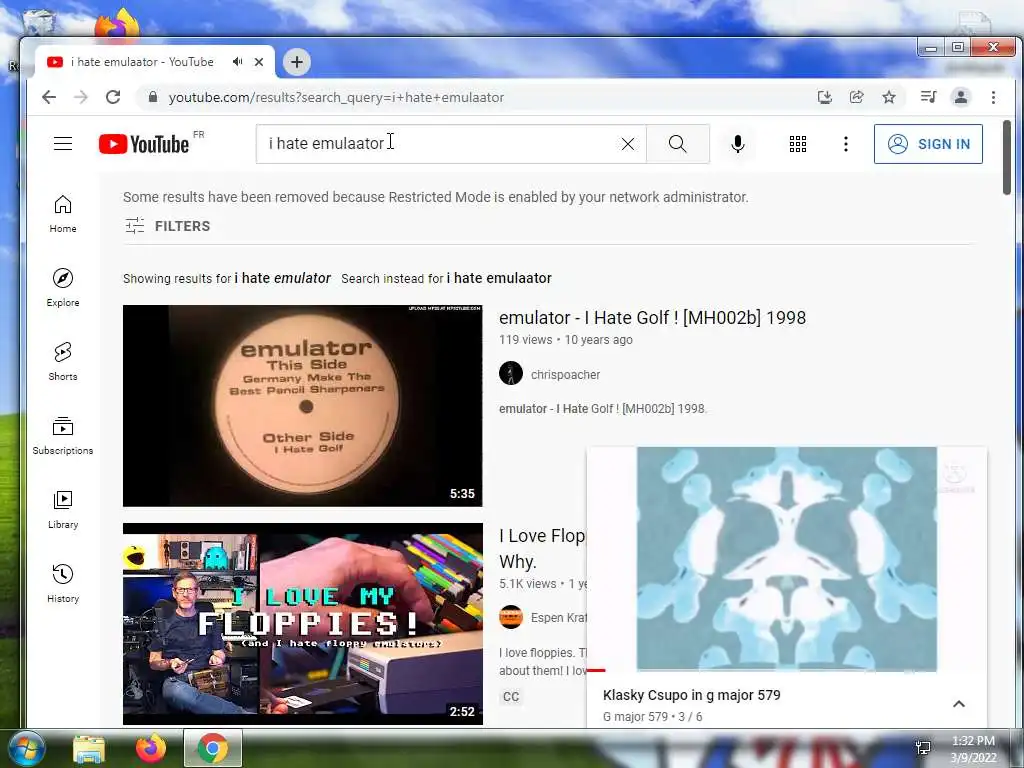Open Library in the sidebar
Viewport: 1024px width, 768px height.
(x=63, y=509)
